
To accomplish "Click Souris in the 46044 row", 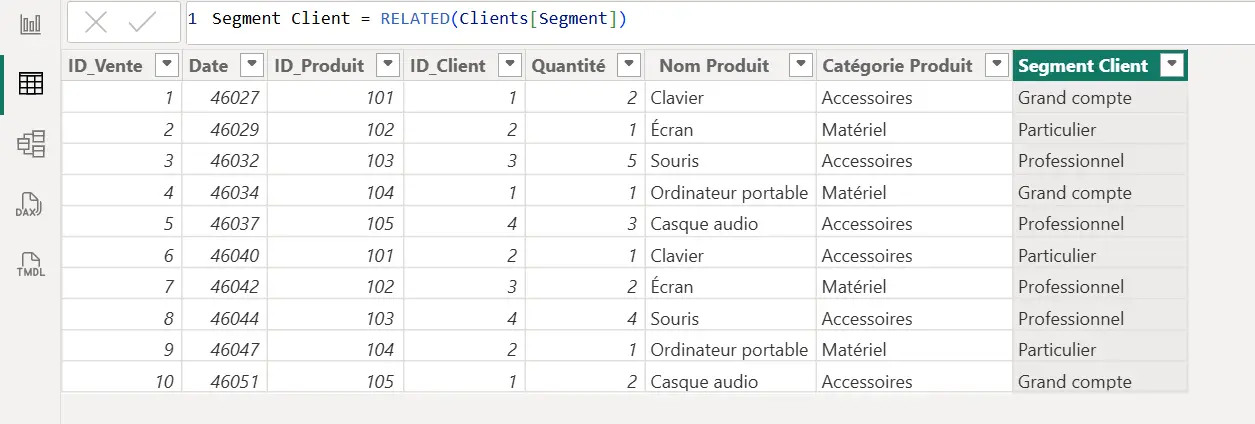I will click(x=675, y=319).
